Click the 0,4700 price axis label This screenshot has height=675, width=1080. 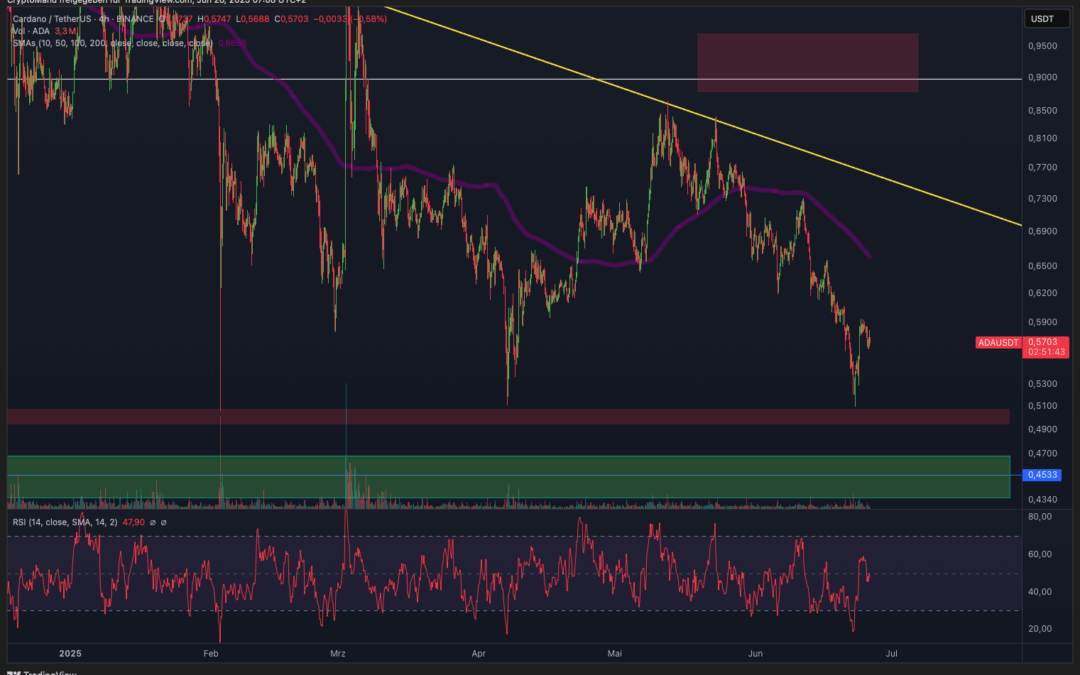pos(1042,453)
